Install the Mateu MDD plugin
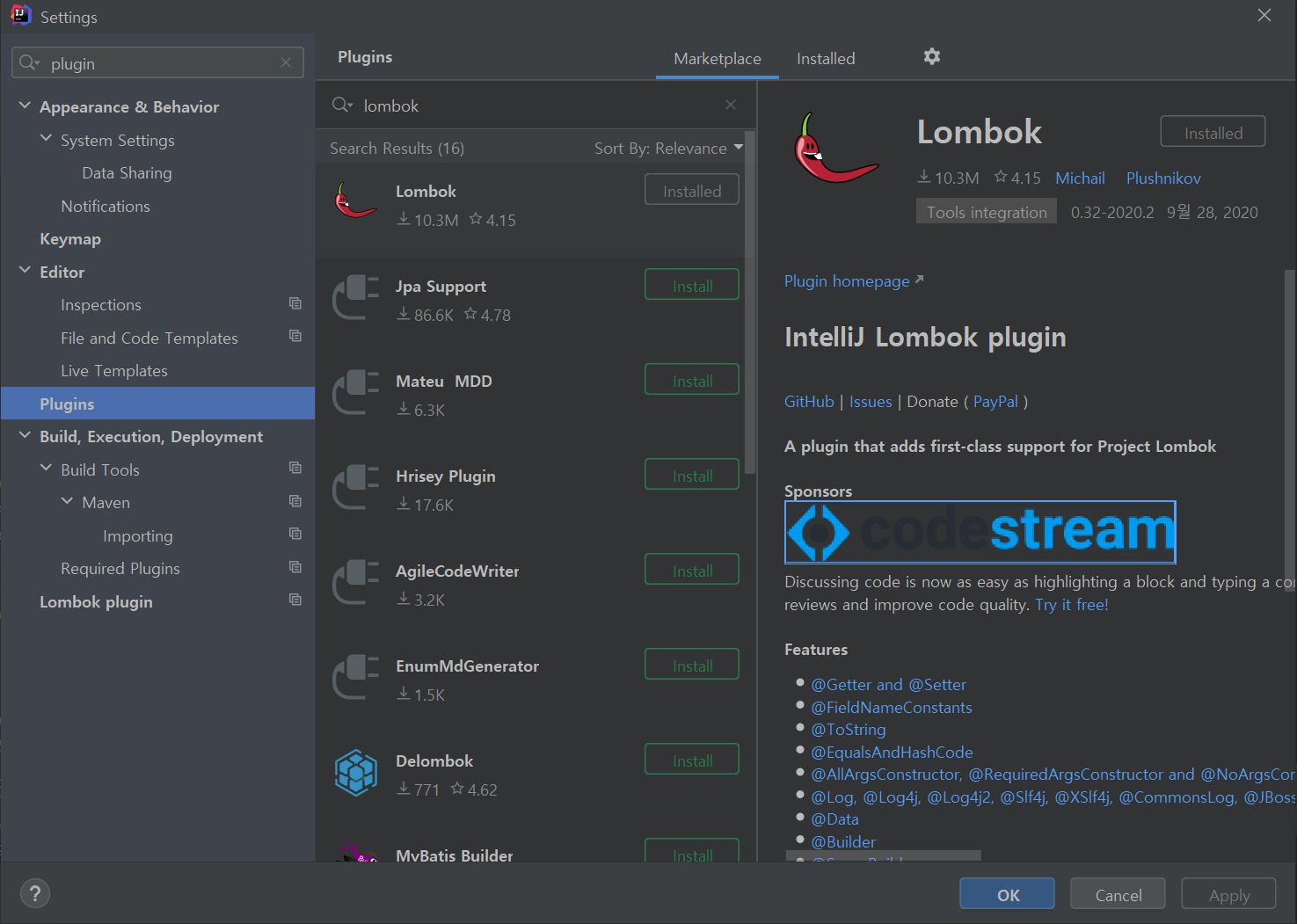The height and width of the screenshot is (924, 1297). tap(692, 380)
